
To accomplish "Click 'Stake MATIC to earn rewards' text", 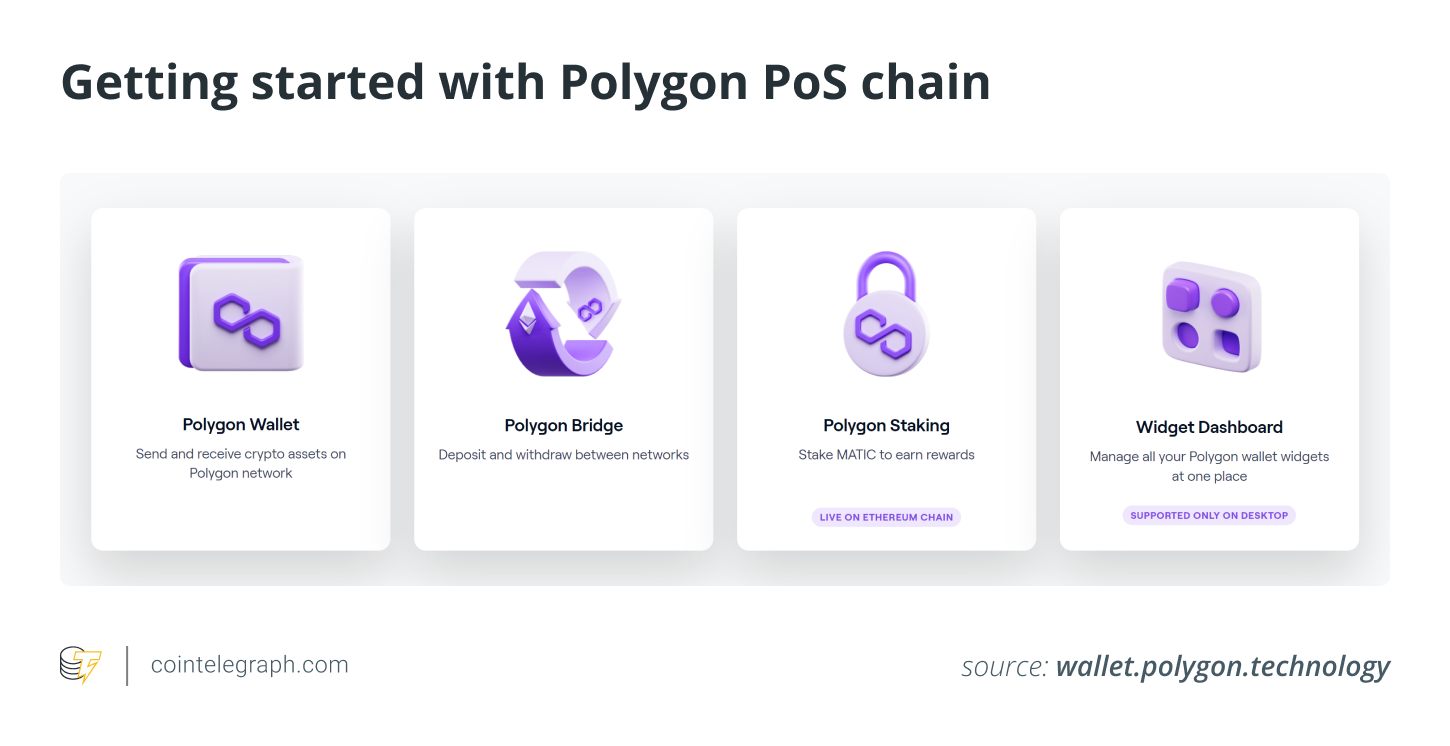I will 886,455.
